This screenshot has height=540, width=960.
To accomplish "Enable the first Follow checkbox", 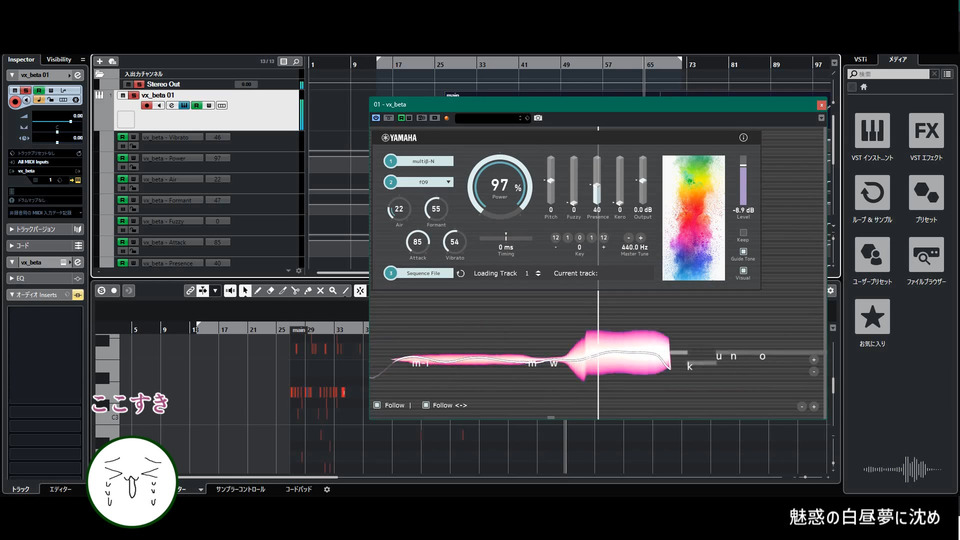I will pyautogui.click(x=377, y=405).
